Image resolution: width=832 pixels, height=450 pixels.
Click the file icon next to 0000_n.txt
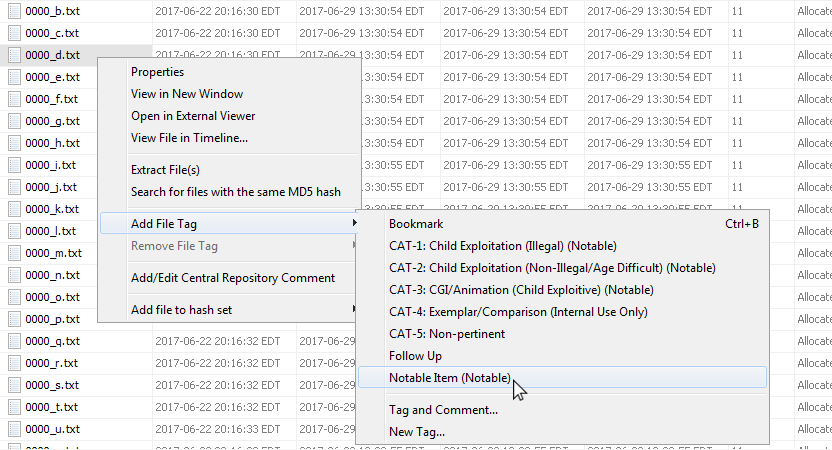click(14, 275)
